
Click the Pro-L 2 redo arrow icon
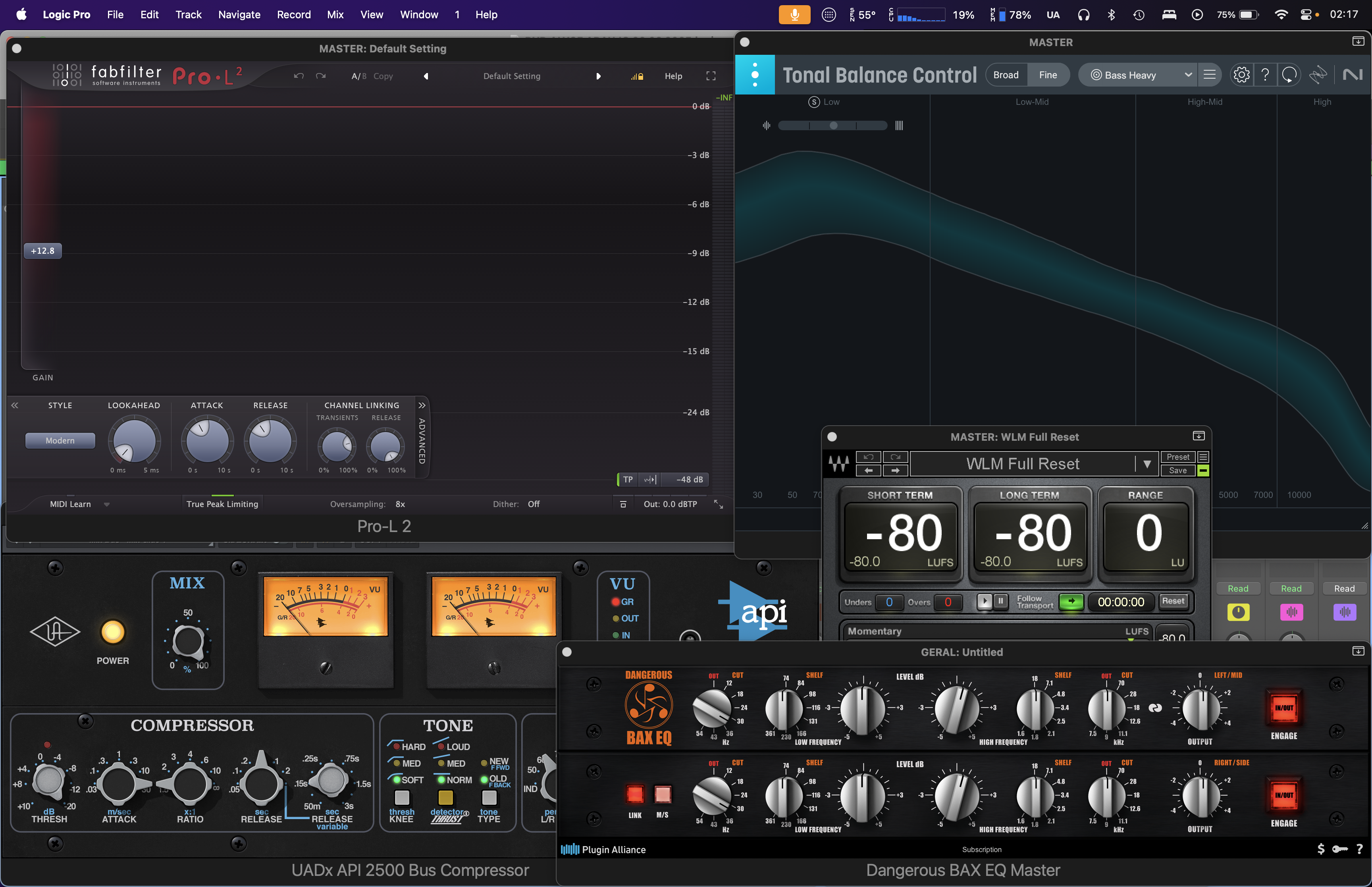pos(321,76)
